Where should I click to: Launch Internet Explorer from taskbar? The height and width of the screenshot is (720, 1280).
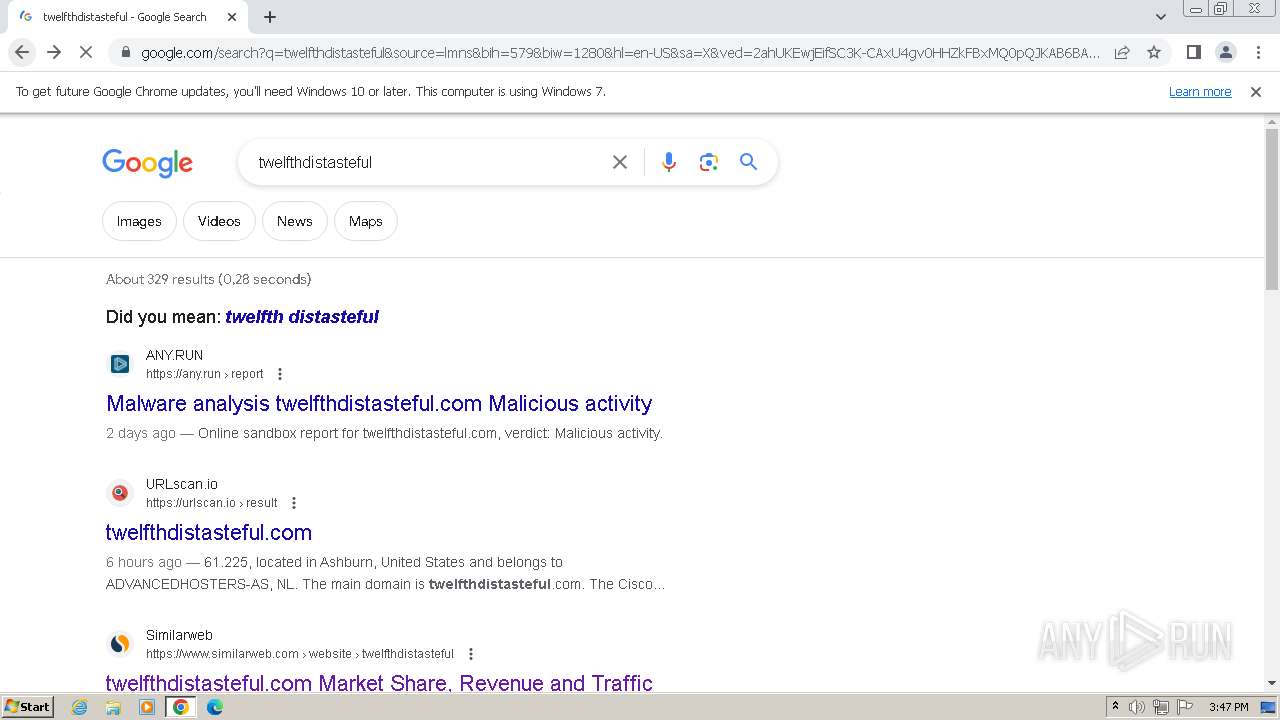(80, 707)
